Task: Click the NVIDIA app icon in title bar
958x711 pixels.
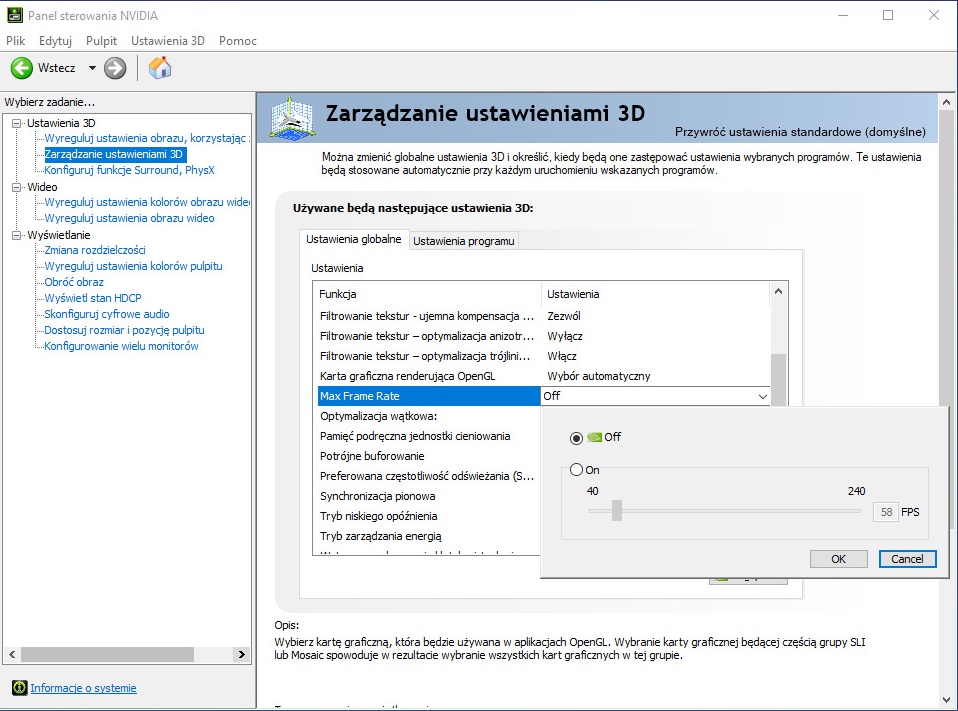Action: pyautogui.click(x=15, y=15)
